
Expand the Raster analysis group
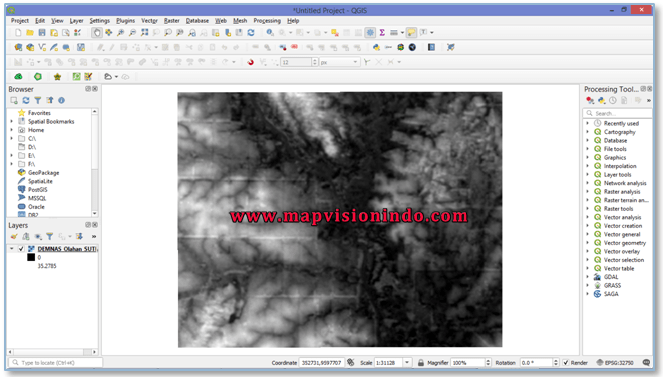coord(587,191)
